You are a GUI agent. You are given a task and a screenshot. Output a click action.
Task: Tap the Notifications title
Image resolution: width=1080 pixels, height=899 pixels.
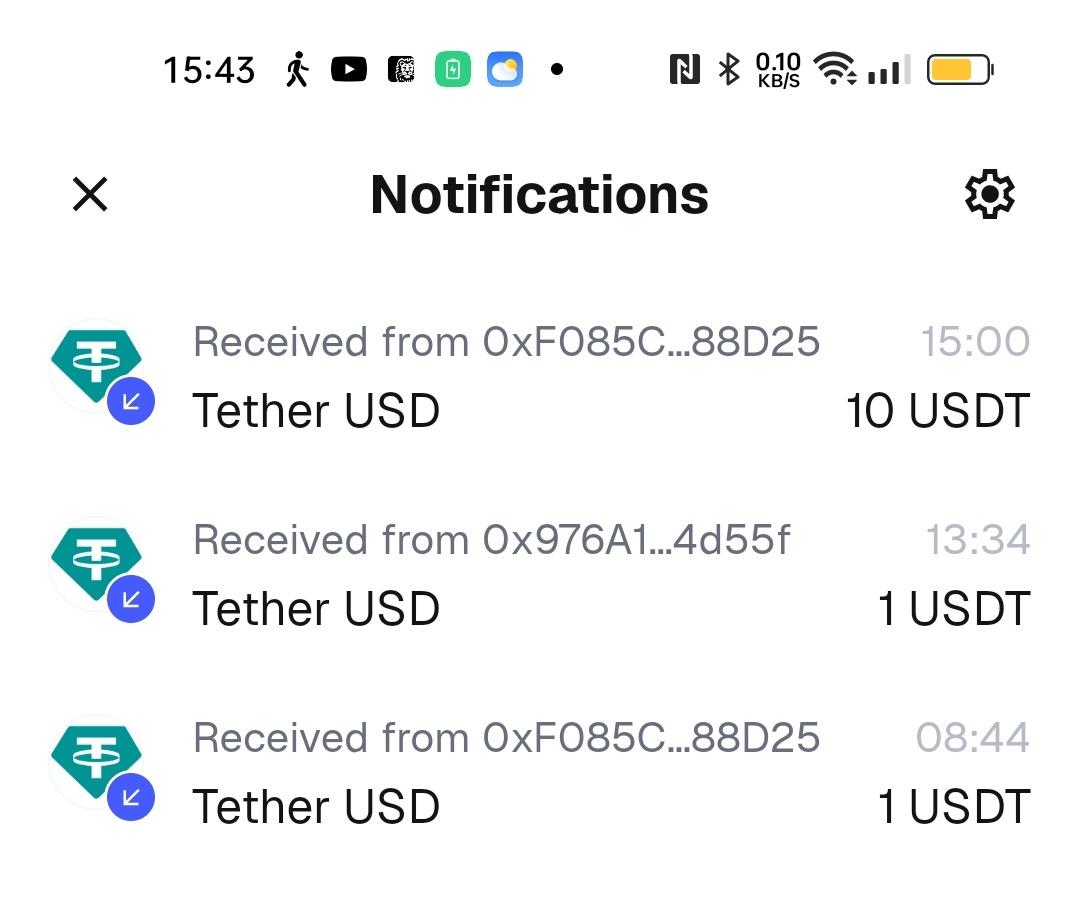[540, 194]
